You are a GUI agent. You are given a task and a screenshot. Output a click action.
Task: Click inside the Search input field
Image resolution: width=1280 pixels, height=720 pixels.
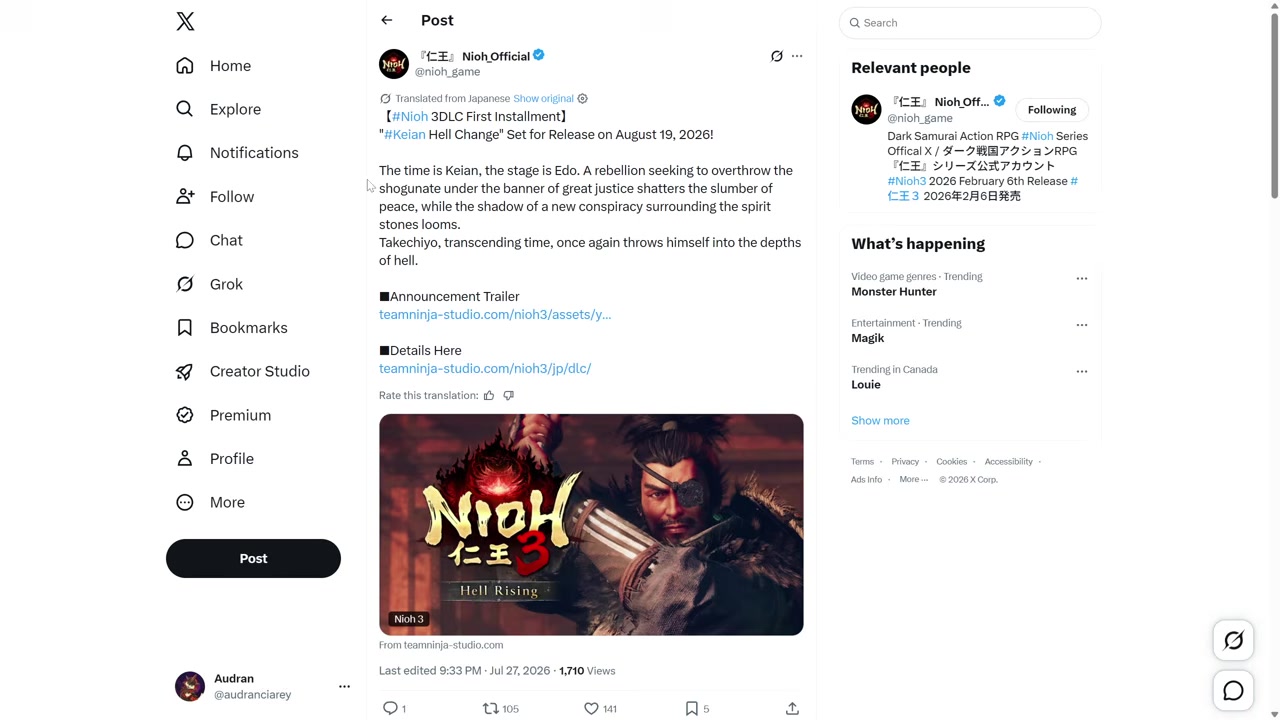[x=970, y=23]
